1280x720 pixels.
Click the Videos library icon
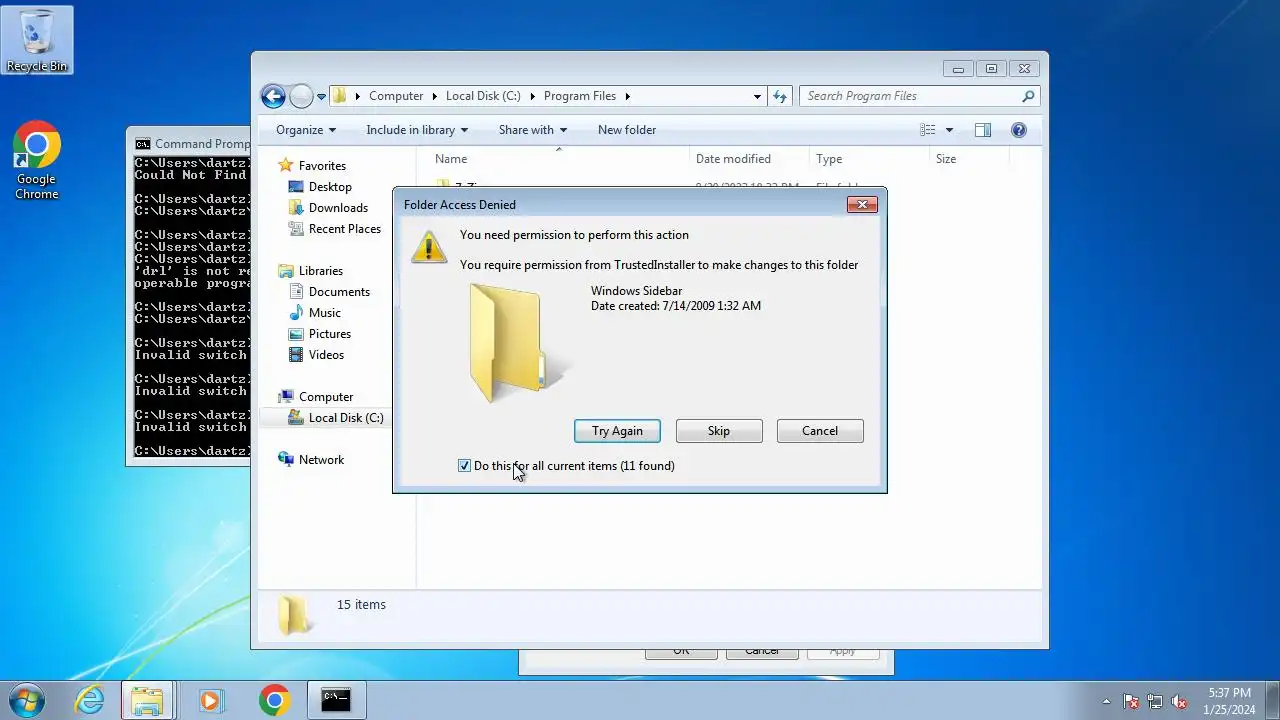coord(296,355)
